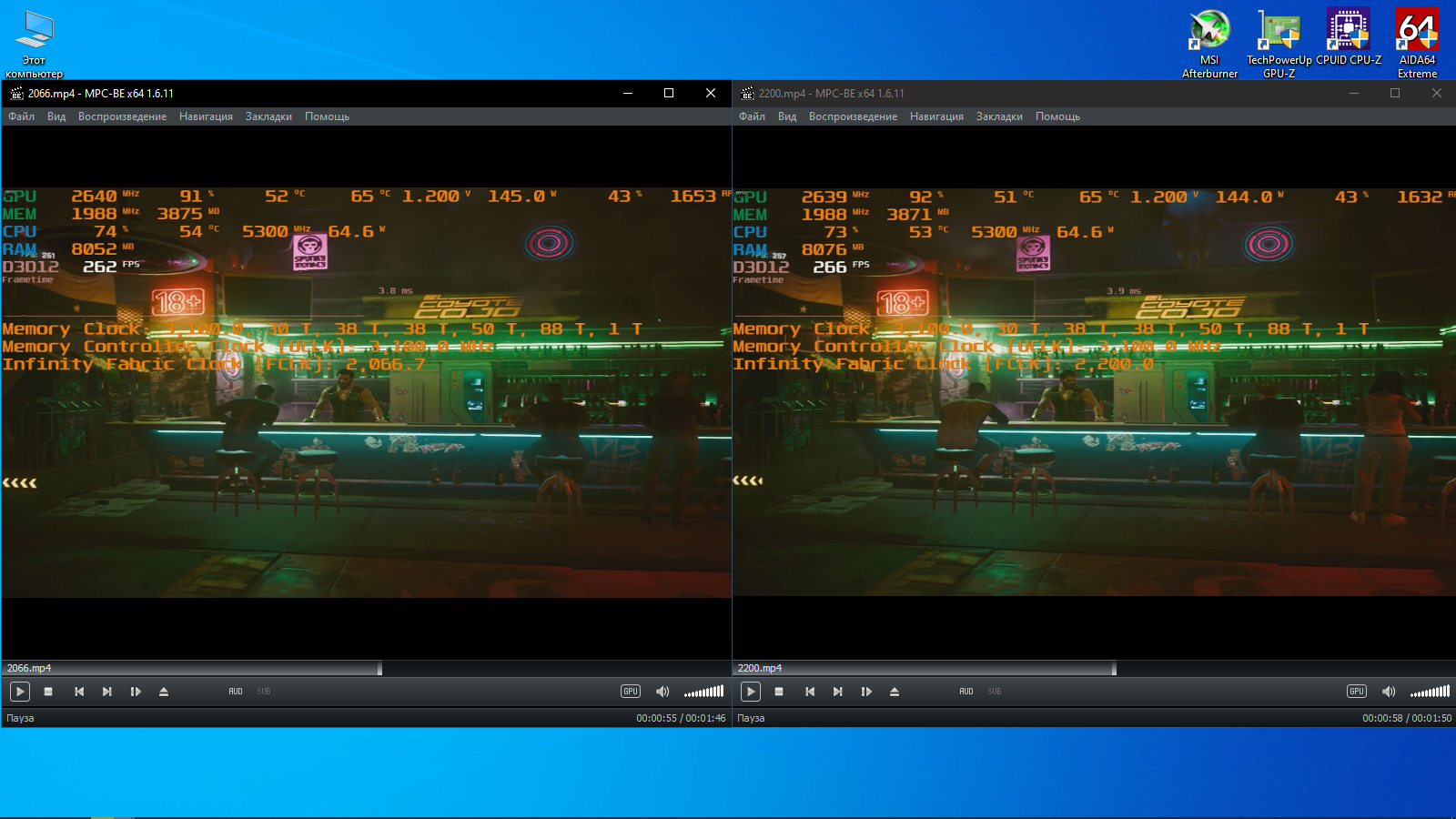Step one frame forward in 2066.mp4 player

point(136,692)
